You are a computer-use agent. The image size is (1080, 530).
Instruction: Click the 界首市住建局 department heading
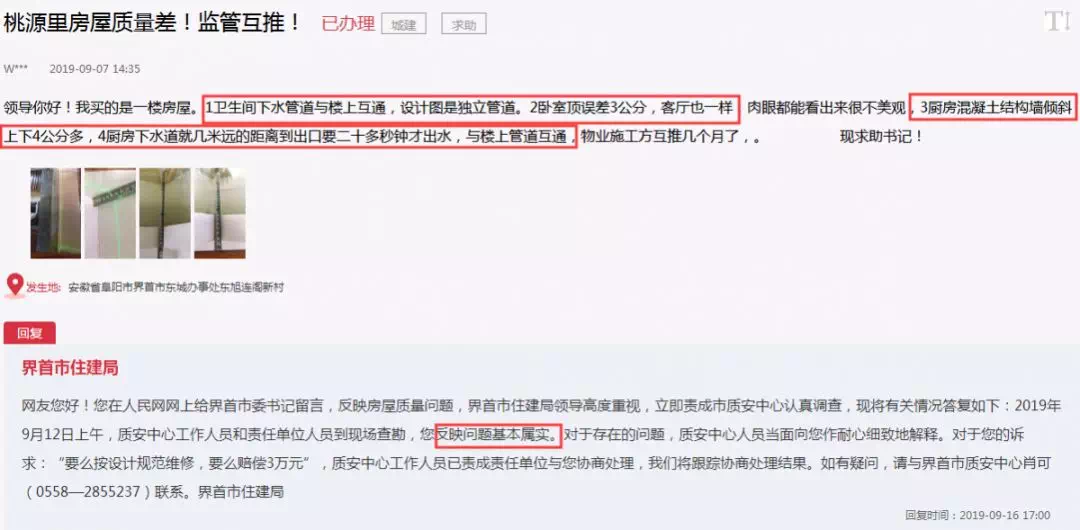click(70, 368)
